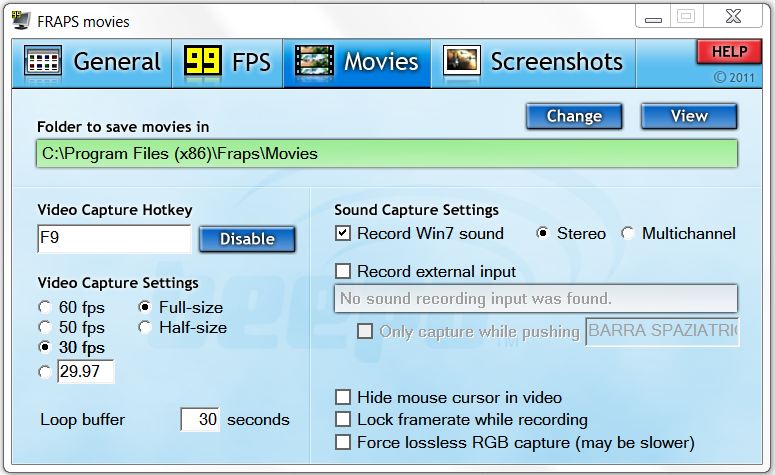
Task: Click the '© 2011' copyright text
Action: tap(734, 78)
